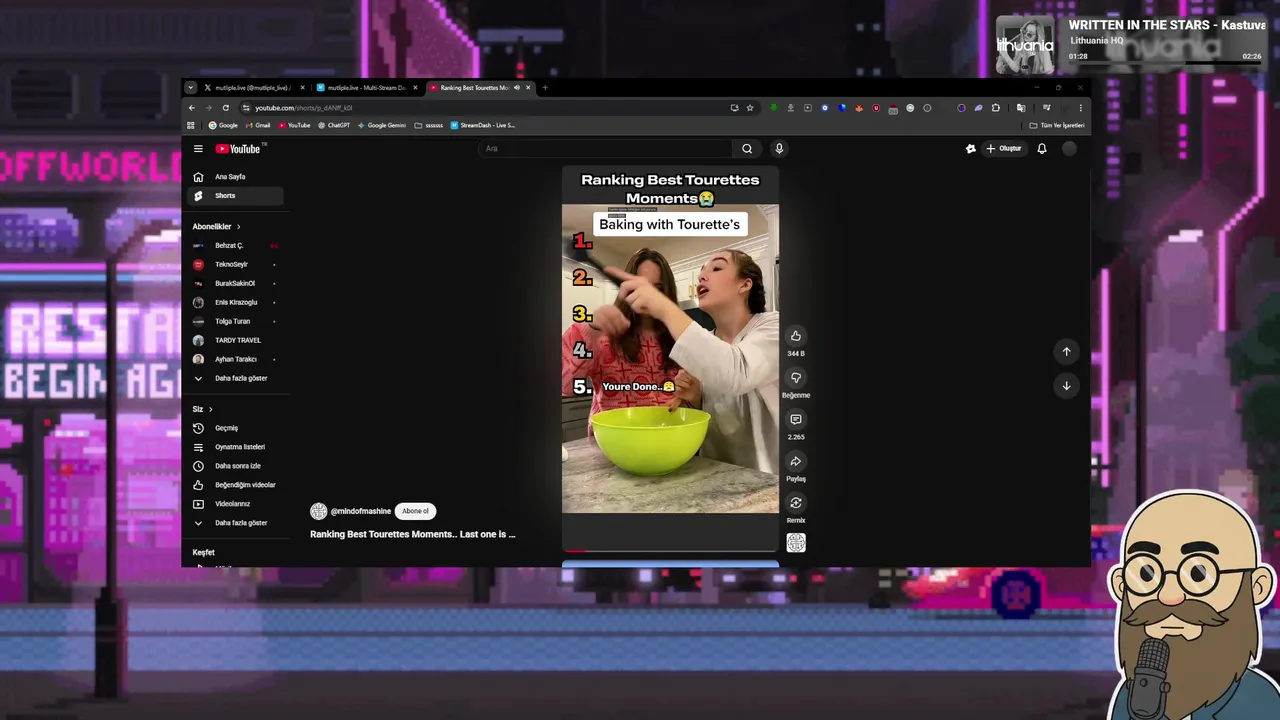Open the @mindofmashine channel link
This screenshot has height=720, width=1280.
[361, 511]
